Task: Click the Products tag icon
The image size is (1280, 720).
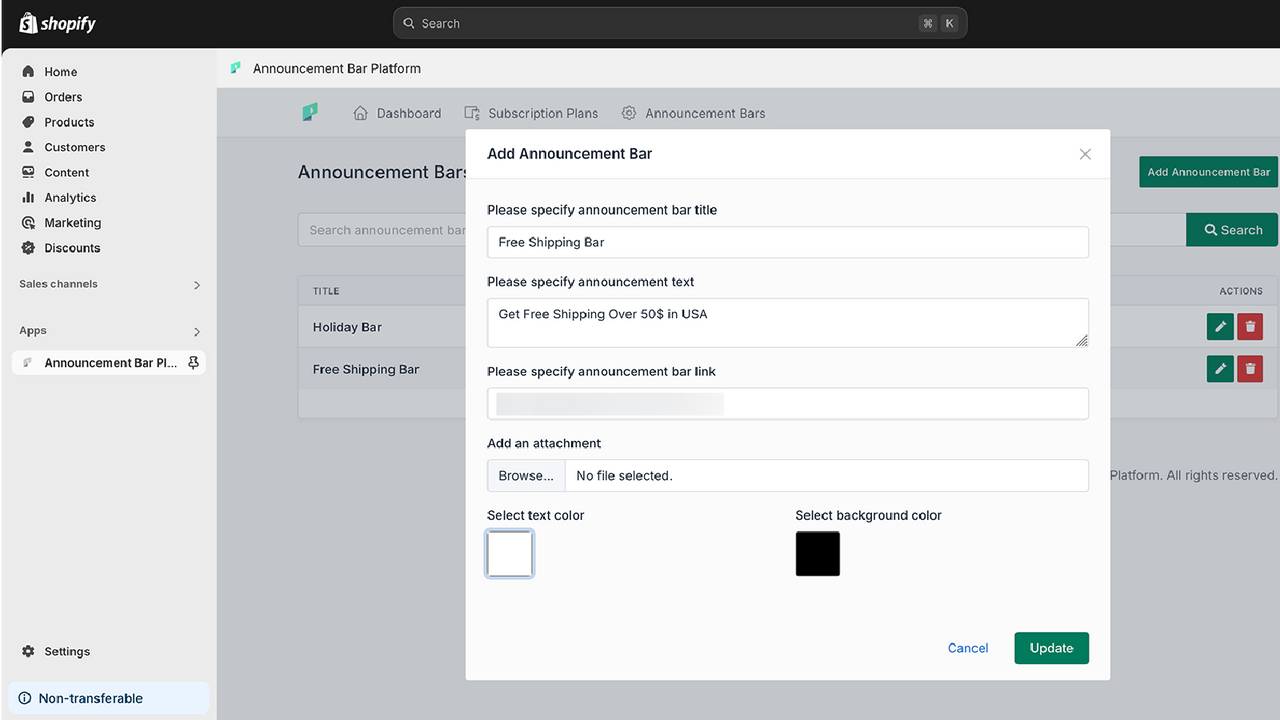Action: [x=28, y=122]
